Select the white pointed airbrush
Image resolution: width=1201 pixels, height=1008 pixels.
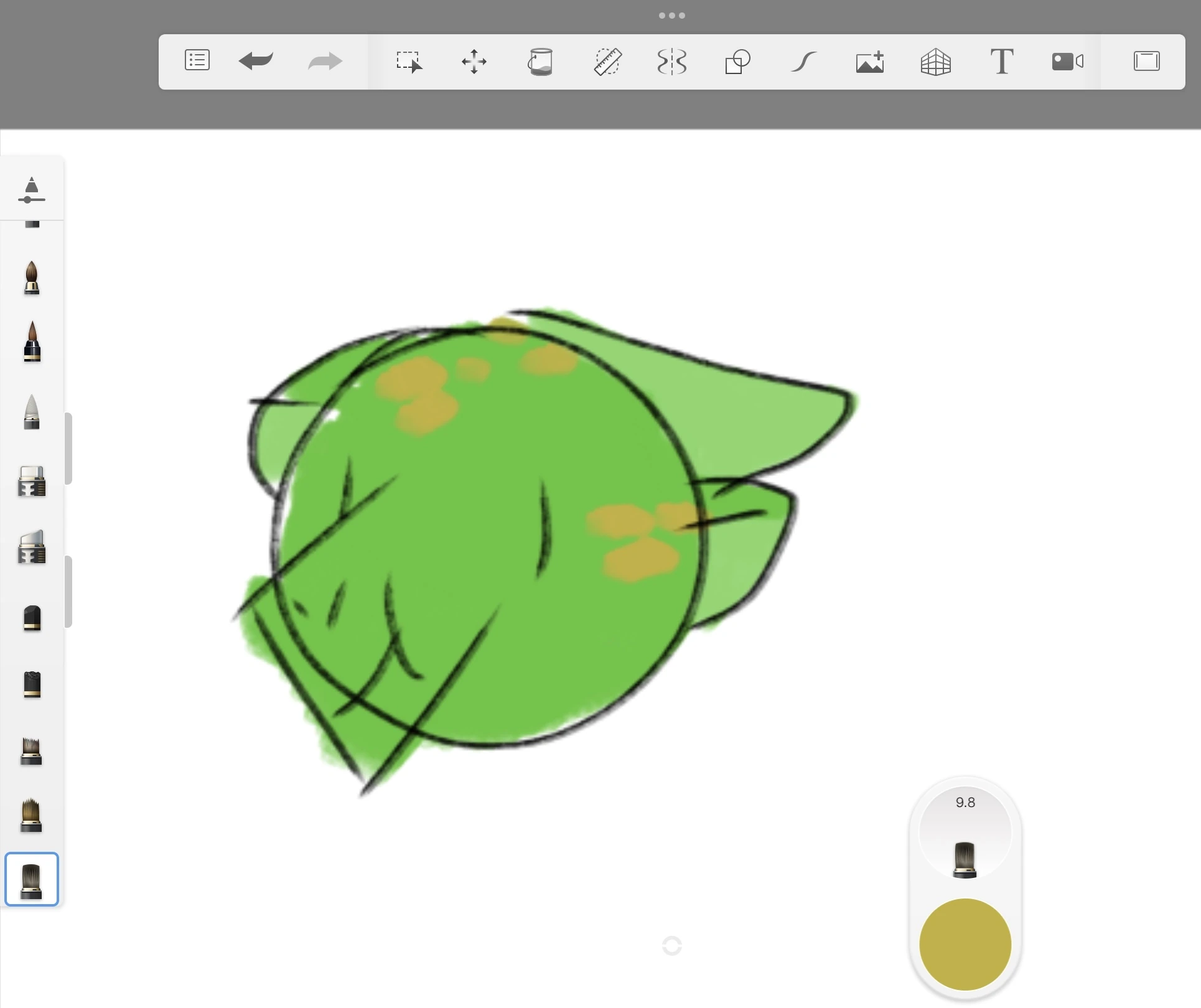pos(32,412)
